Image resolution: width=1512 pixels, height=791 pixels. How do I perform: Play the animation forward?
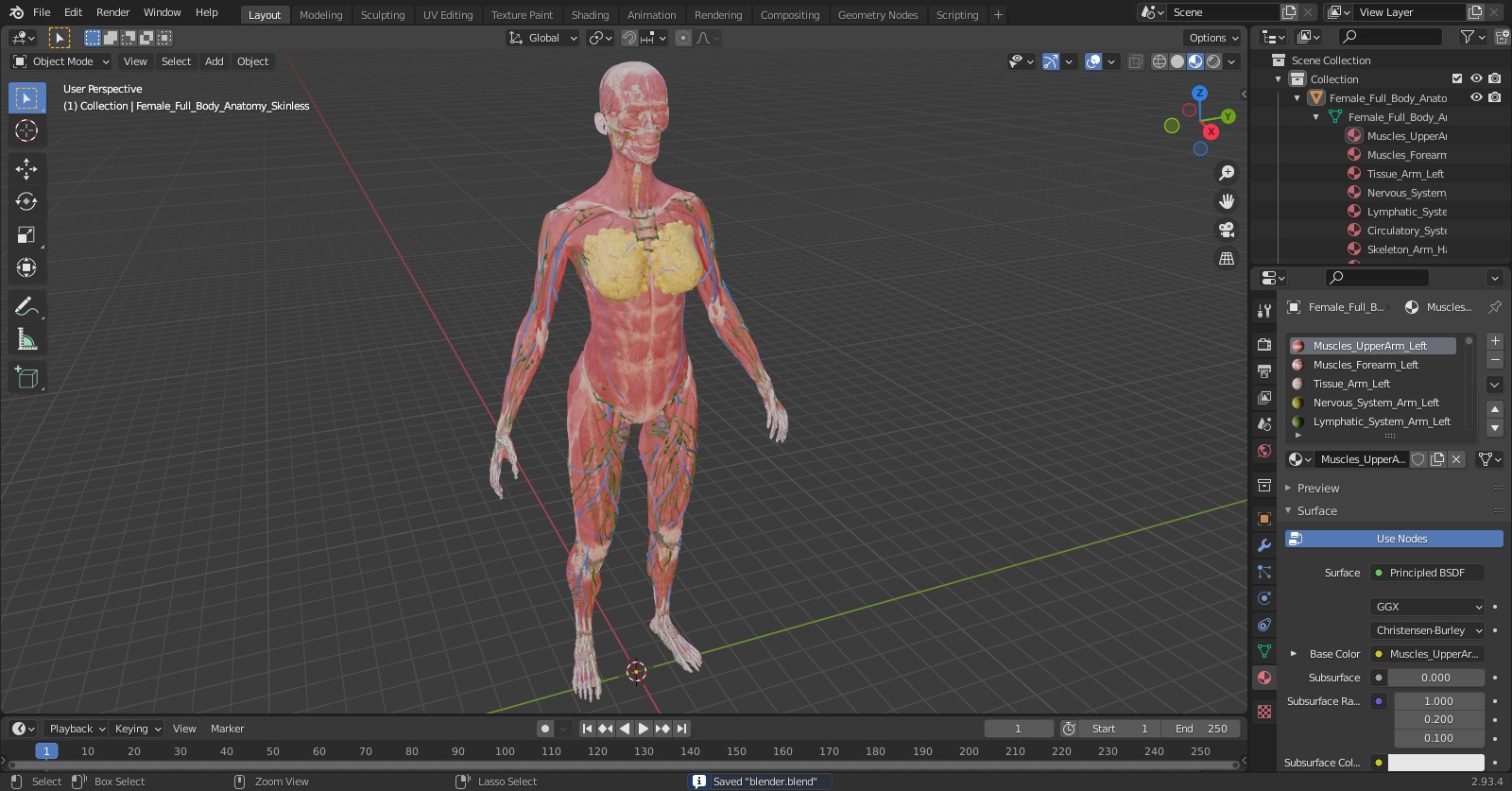click(x=644, y=729)
